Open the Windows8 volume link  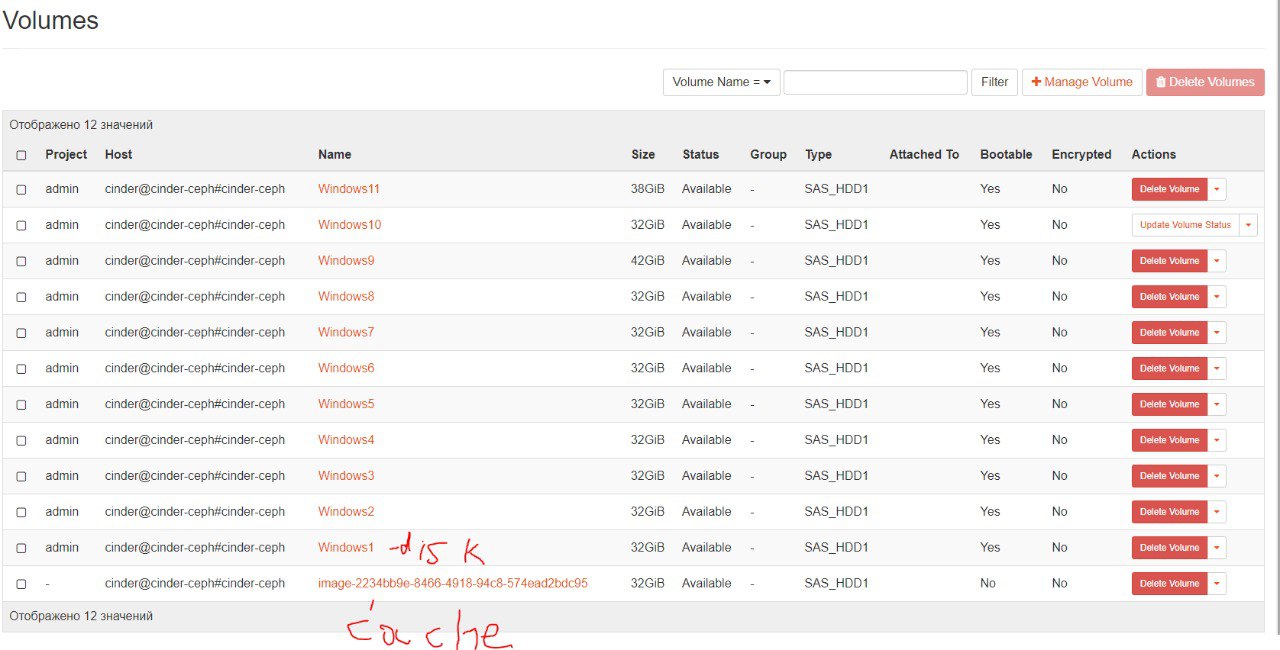tap(346, 297)
